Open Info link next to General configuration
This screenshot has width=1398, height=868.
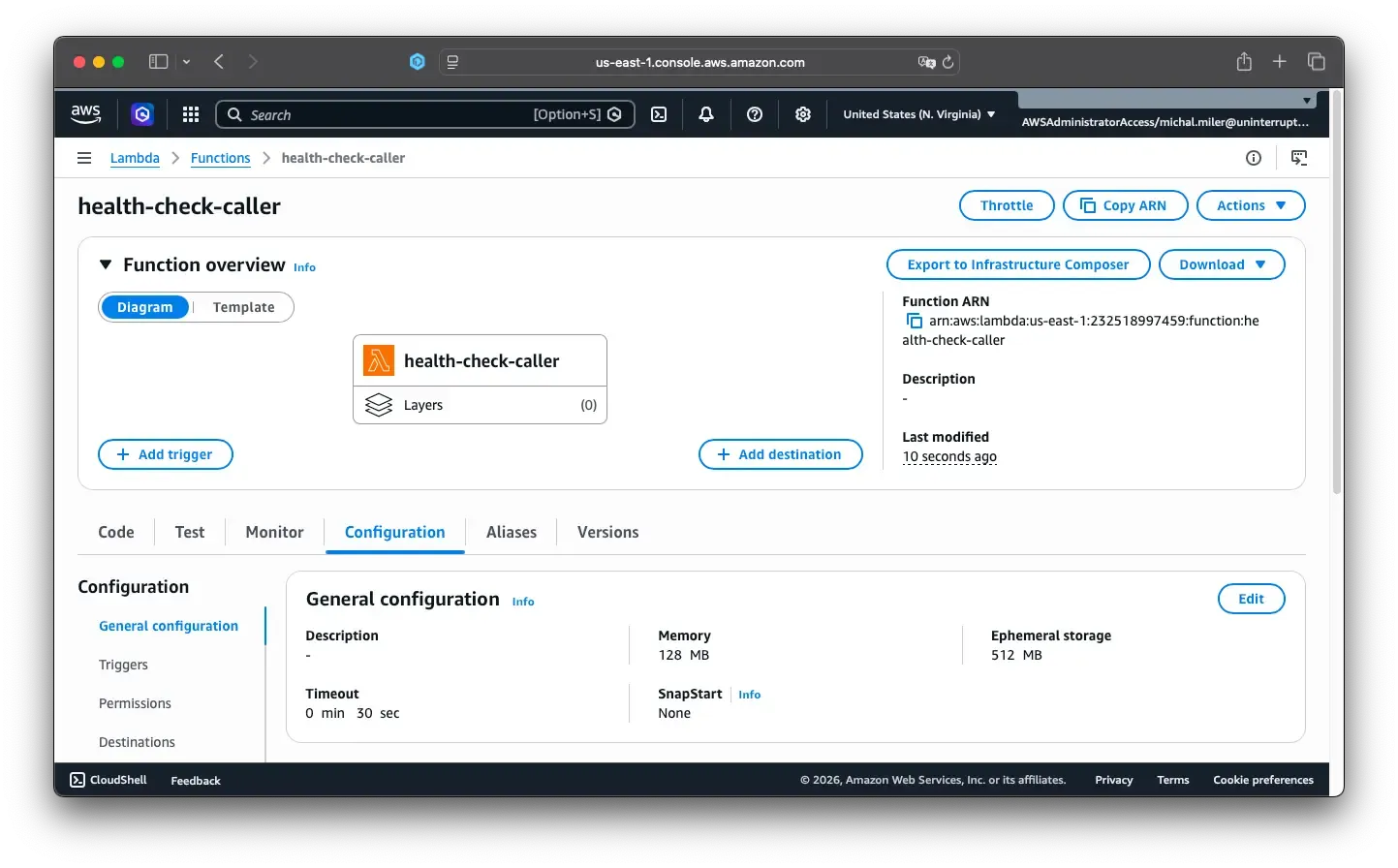pyautogui.click(x=523, y=602)
